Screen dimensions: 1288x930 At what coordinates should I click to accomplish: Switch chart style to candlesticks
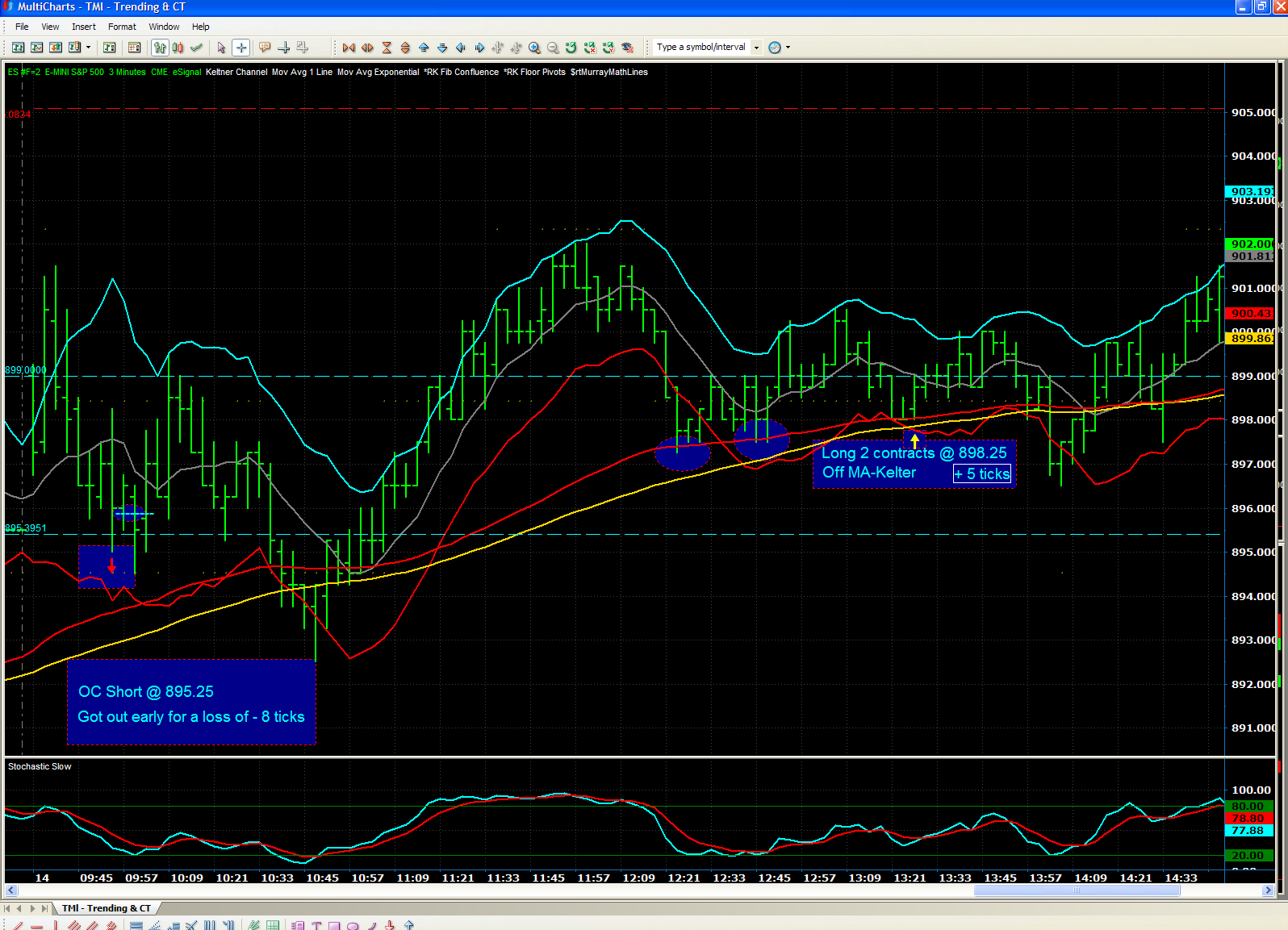pyautogui.click(x=178, y=48)
